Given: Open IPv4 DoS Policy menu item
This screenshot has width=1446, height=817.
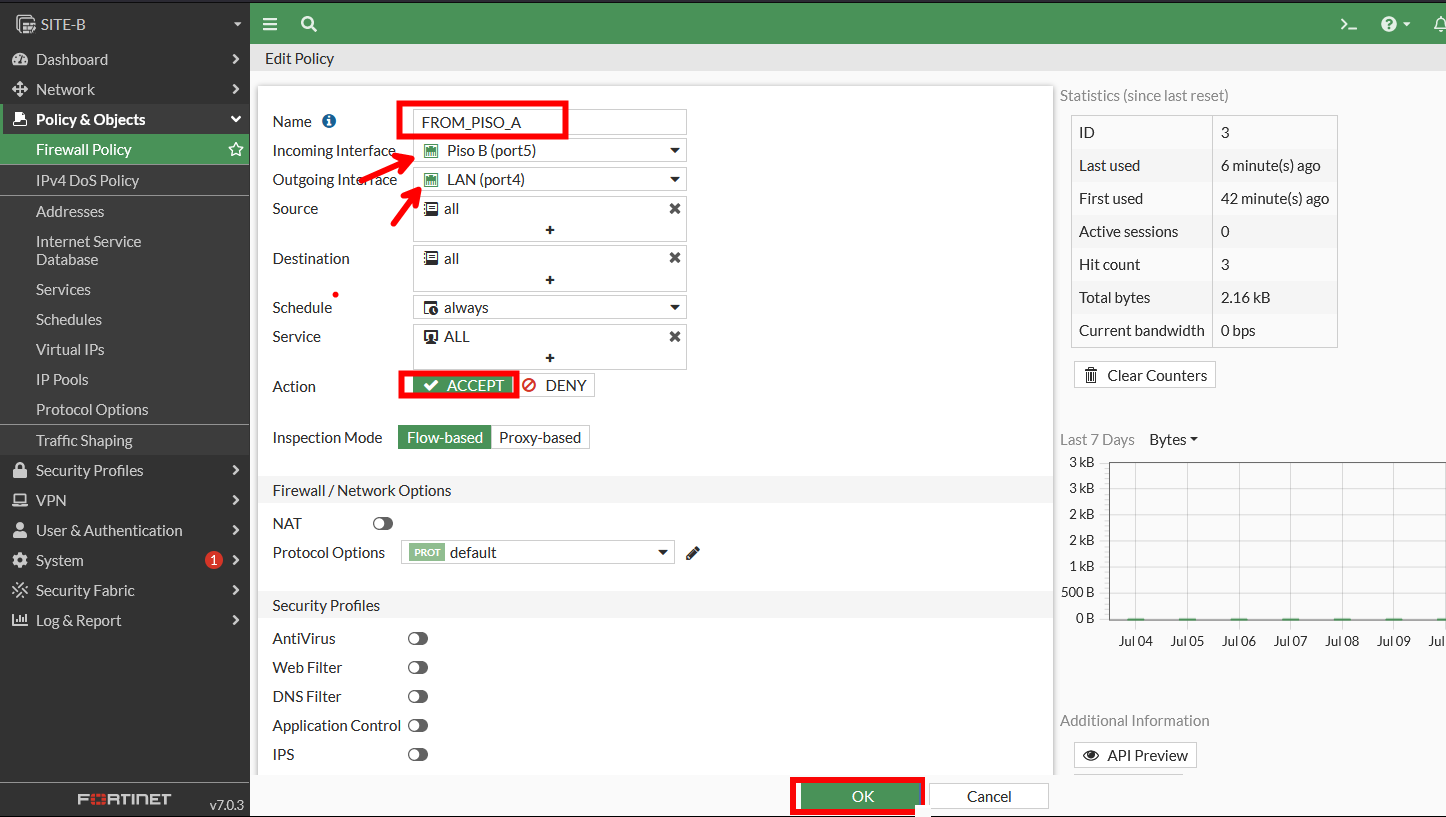Looking at the screenshot, I should [87, 181].
